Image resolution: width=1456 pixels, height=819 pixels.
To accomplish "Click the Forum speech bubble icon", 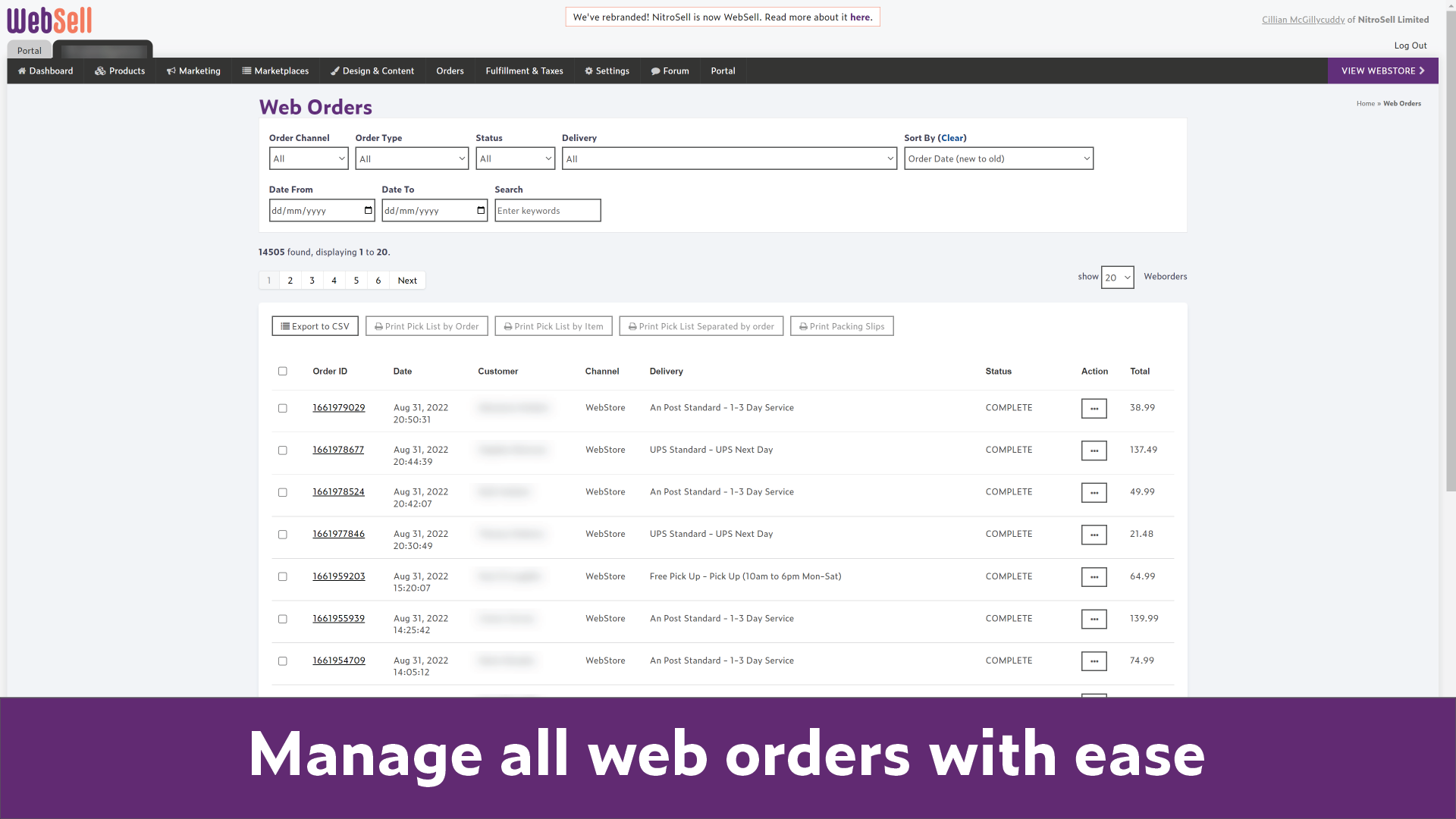I will tap(655, 71).
